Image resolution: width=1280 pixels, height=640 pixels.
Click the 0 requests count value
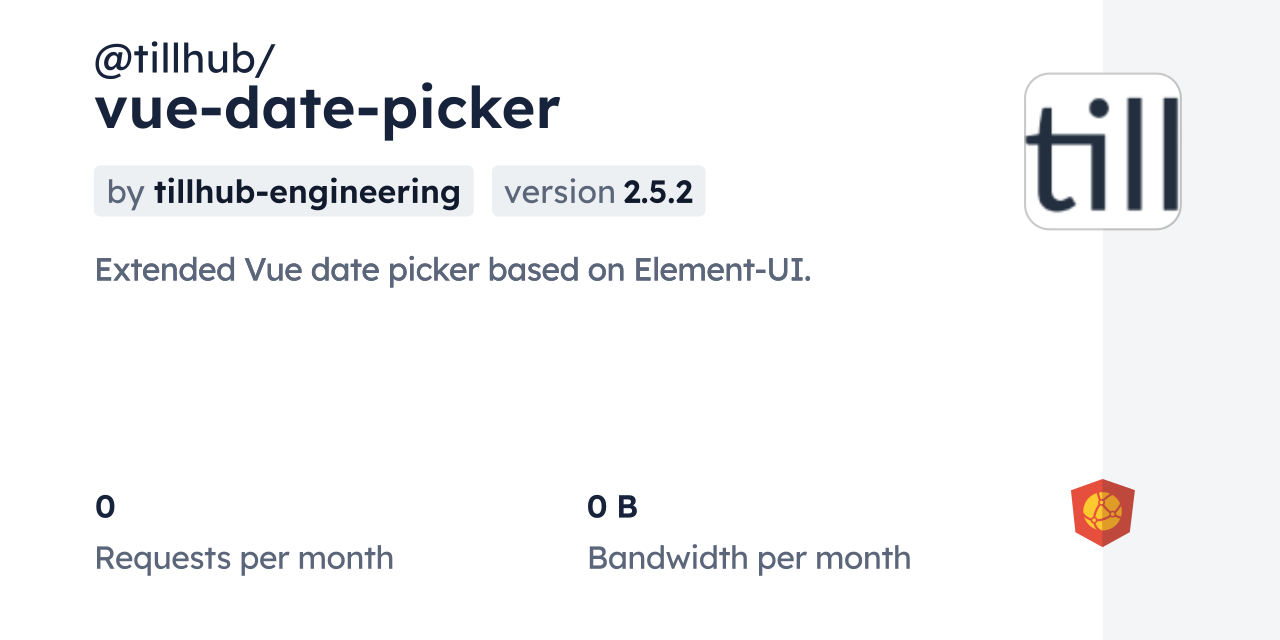point(105,507)
